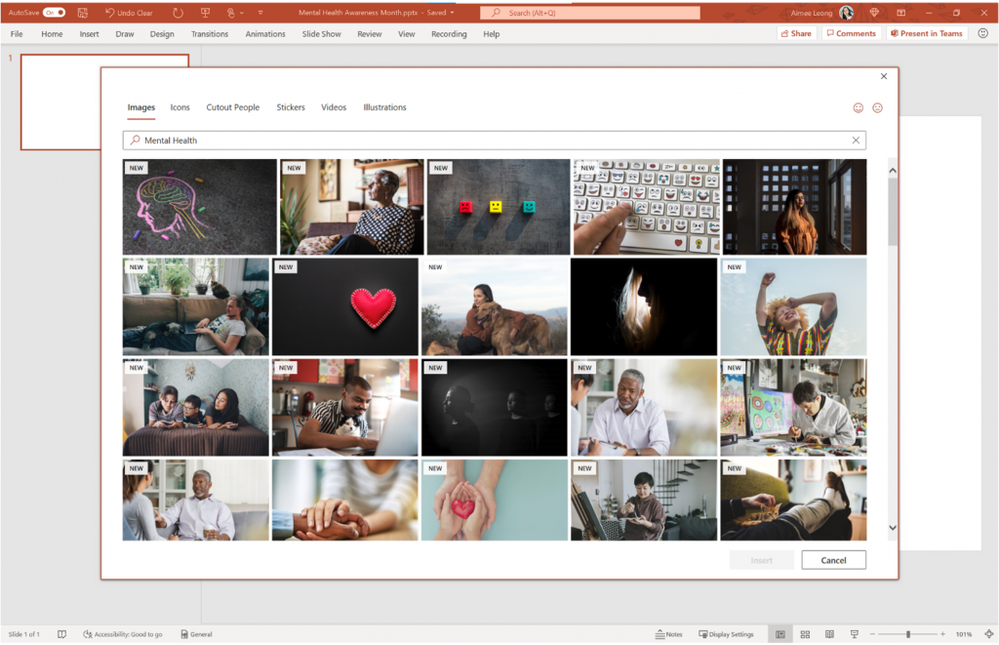Select joyful woman in colorful shirt image
The image size is (999, 645).
pos(793,307)
